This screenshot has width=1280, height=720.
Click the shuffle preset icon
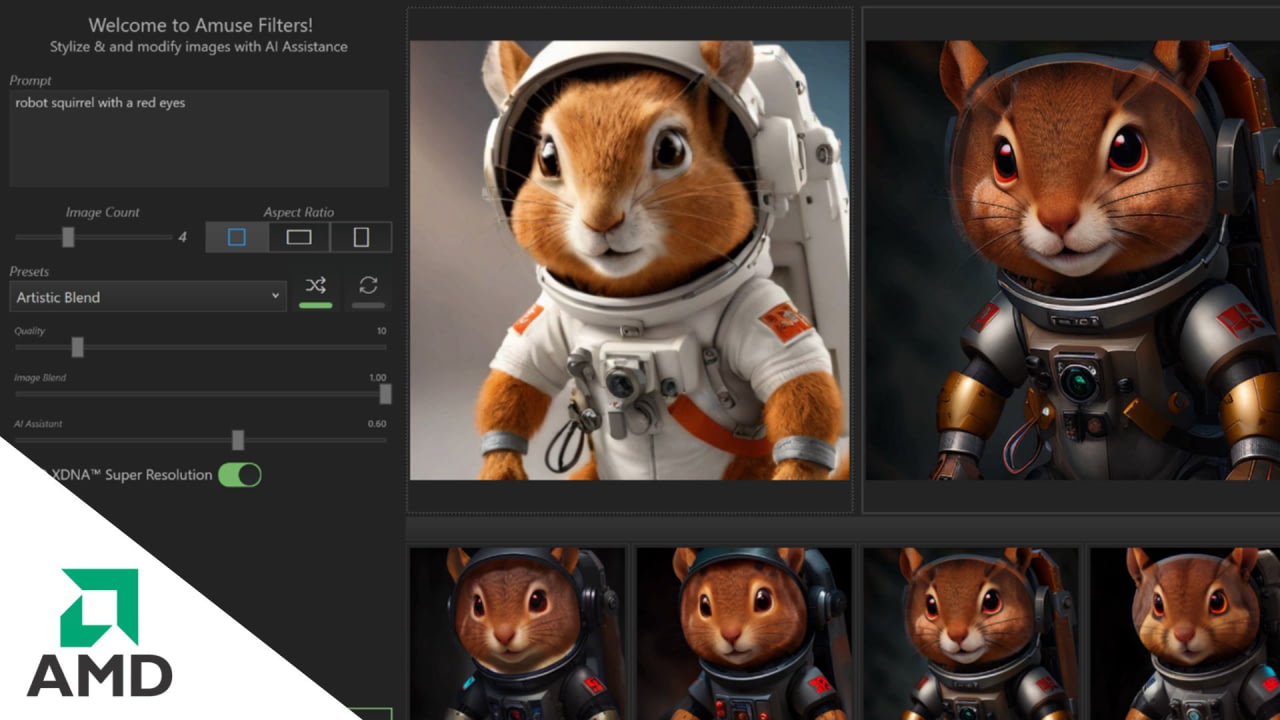316,286
